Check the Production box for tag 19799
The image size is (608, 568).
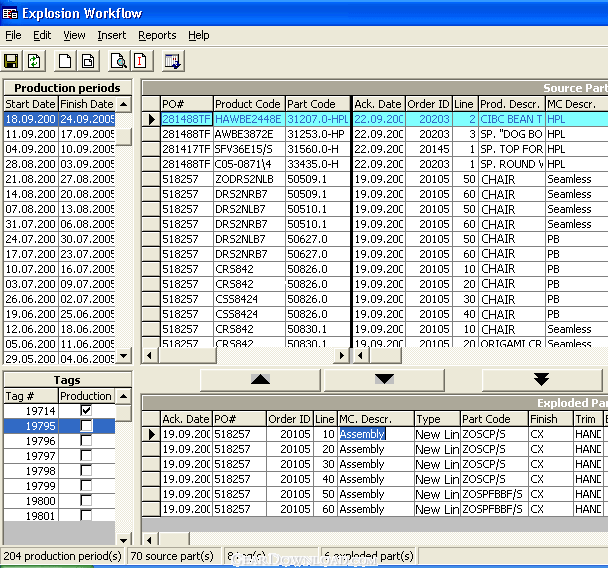(86, 485)
